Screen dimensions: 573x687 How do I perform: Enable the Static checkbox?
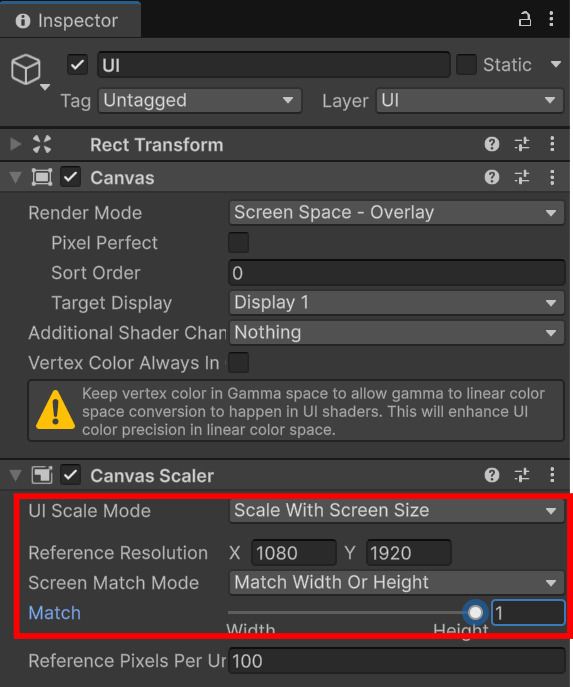(466, 65)
